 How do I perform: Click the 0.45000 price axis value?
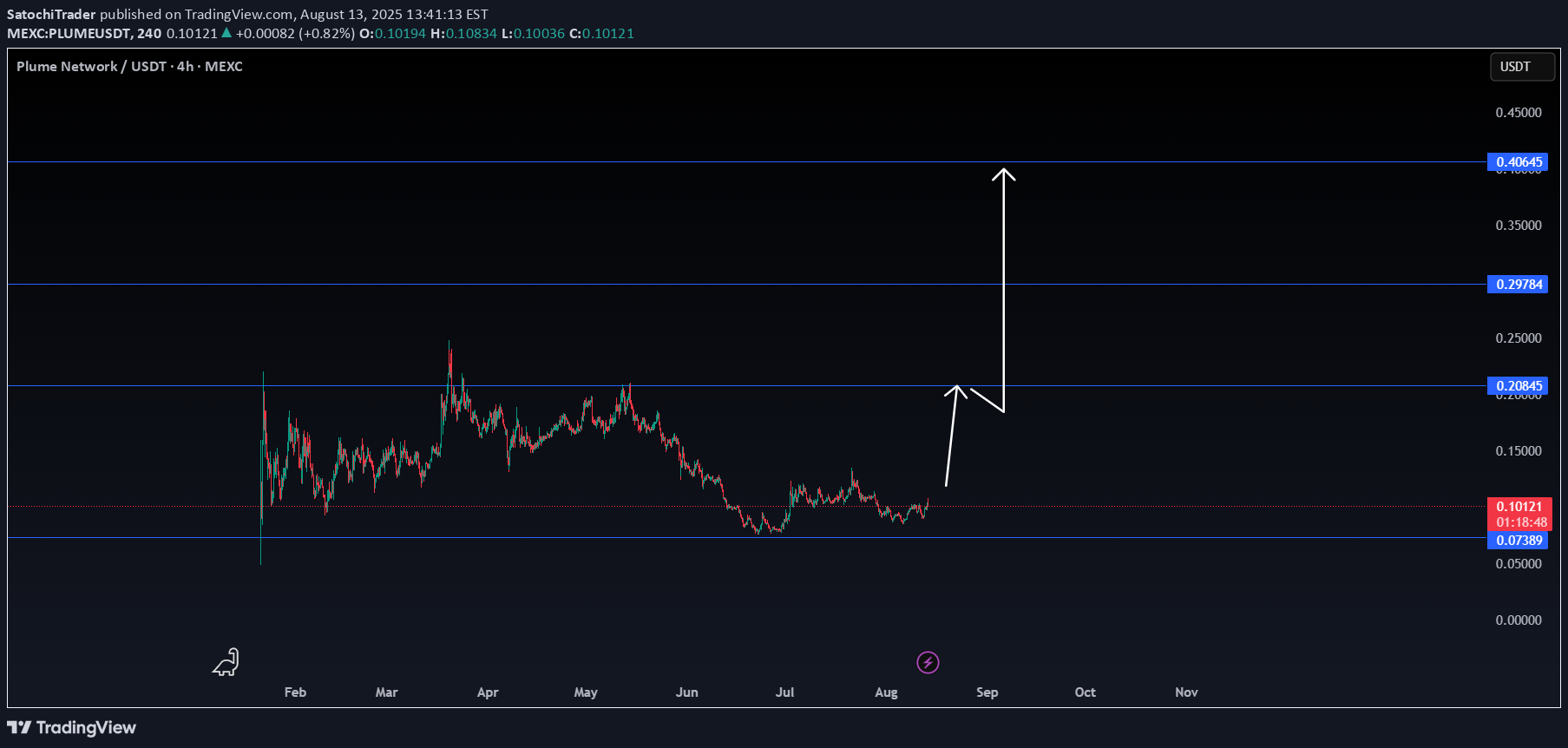(1519, 113)
